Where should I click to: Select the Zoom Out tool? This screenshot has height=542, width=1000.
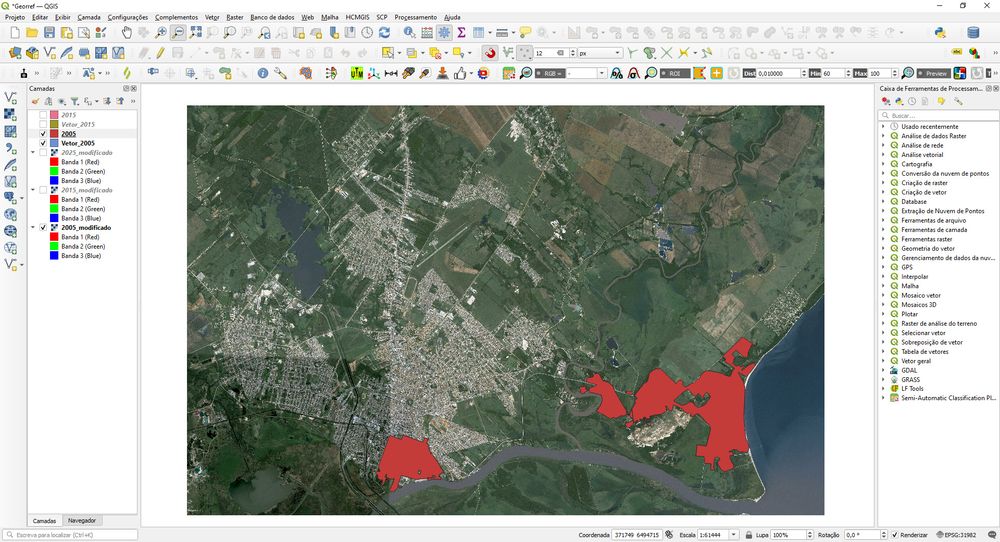[x=178, y=33]
